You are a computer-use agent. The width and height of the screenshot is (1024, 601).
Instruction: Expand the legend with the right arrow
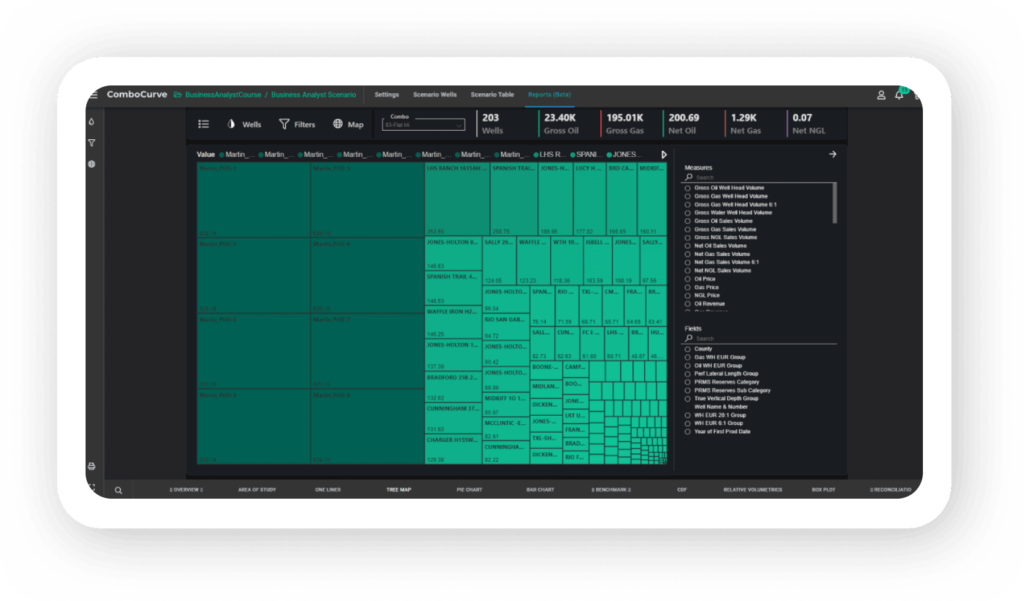tap(664, 155)
